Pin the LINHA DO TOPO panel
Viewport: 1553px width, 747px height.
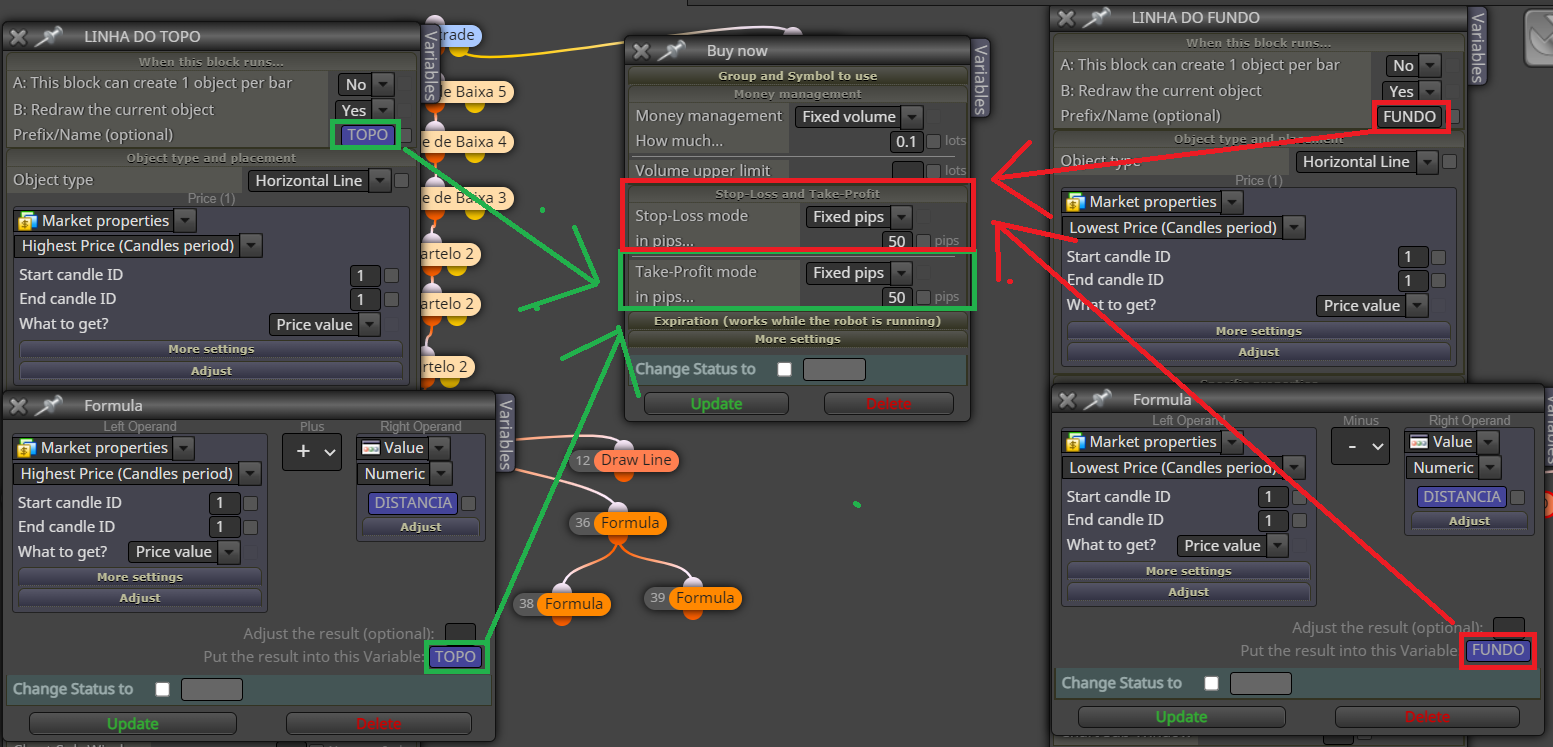tap(49, 37)
